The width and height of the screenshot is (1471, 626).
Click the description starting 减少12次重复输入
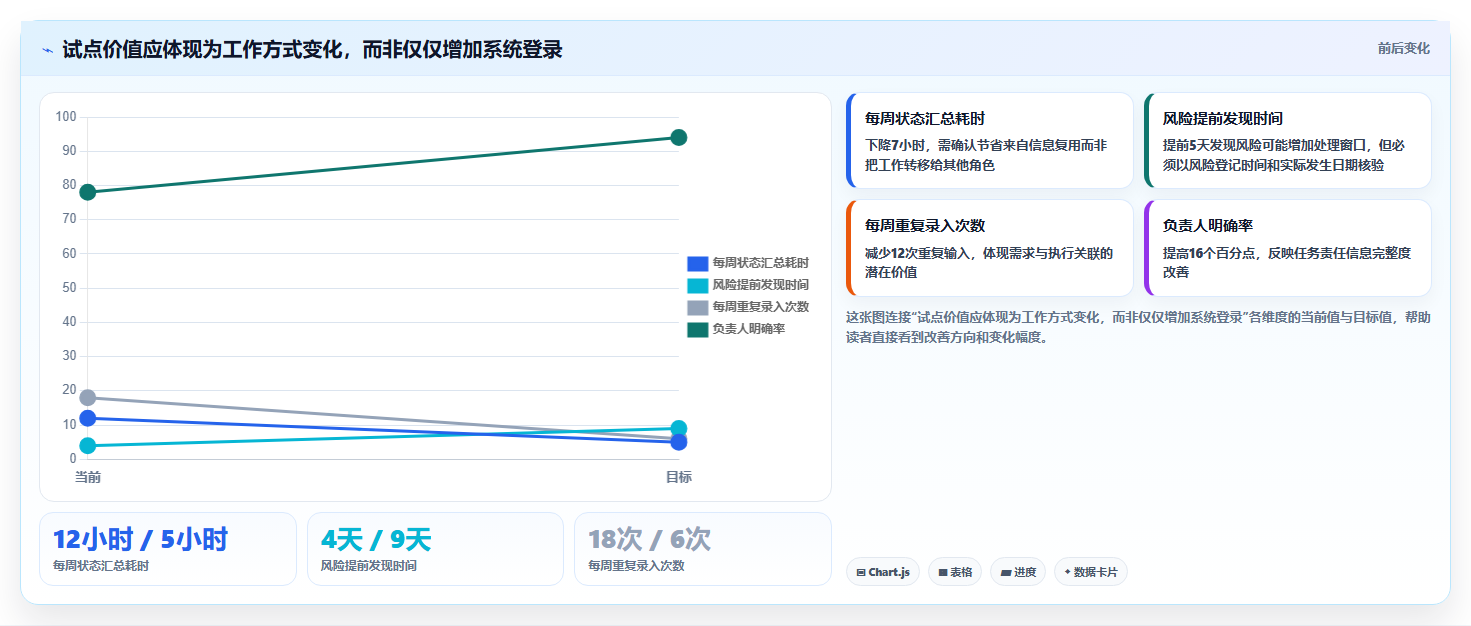point(989,262)
